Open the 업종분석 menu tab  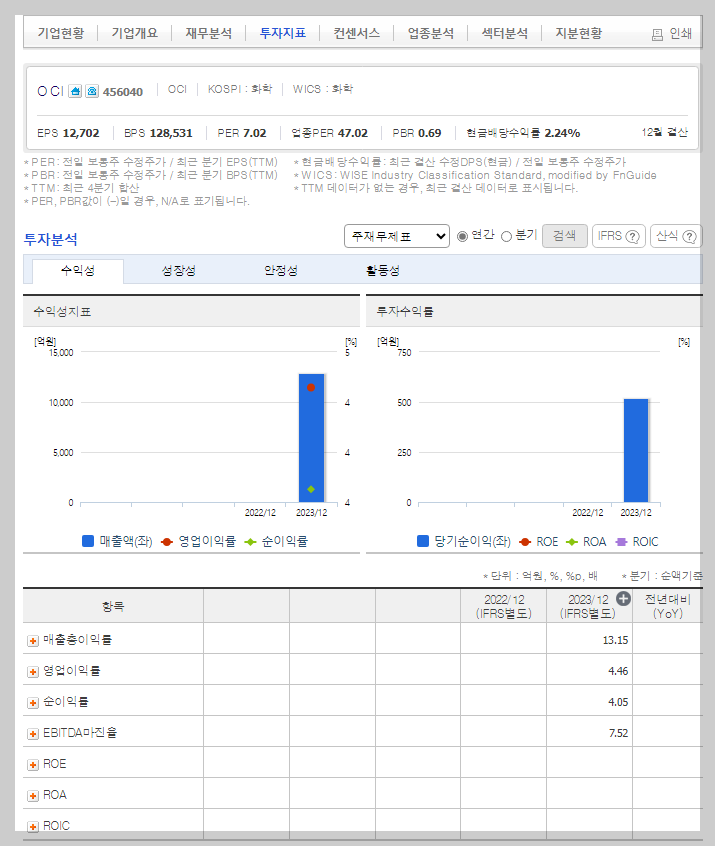[x=431, y=33]
